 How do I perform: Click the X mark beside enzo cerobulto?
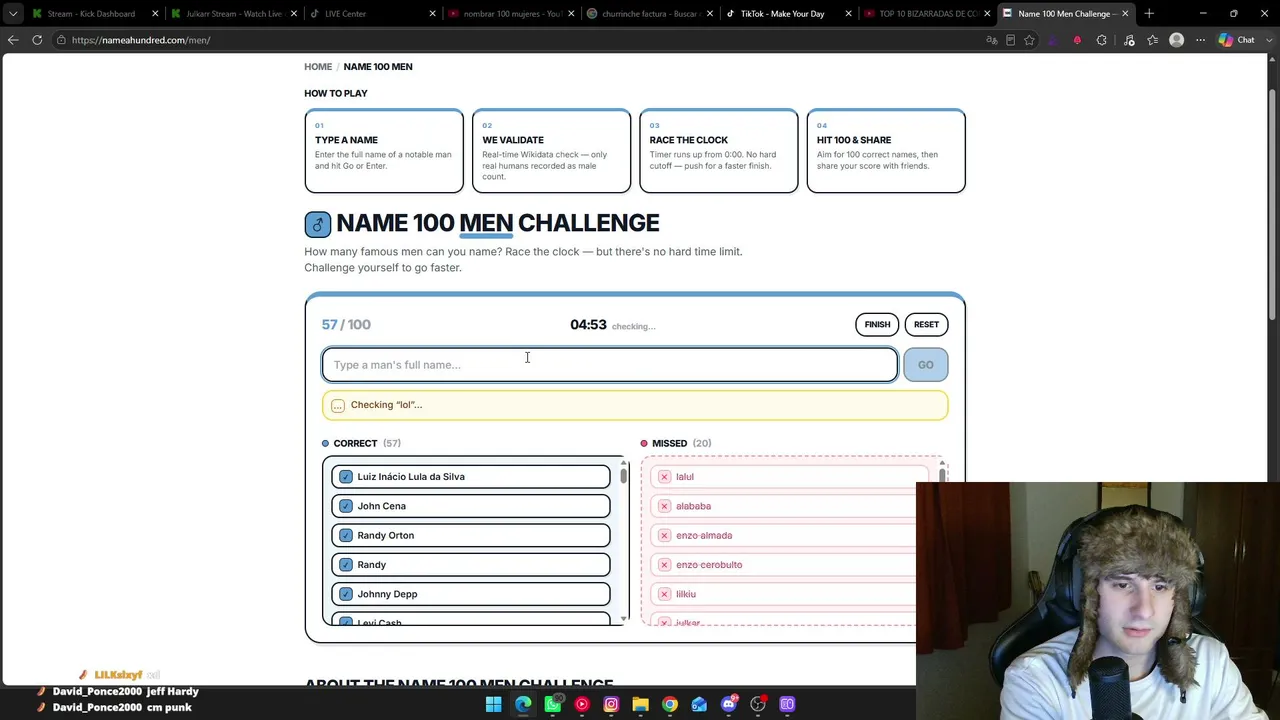[x=664, y=565]
